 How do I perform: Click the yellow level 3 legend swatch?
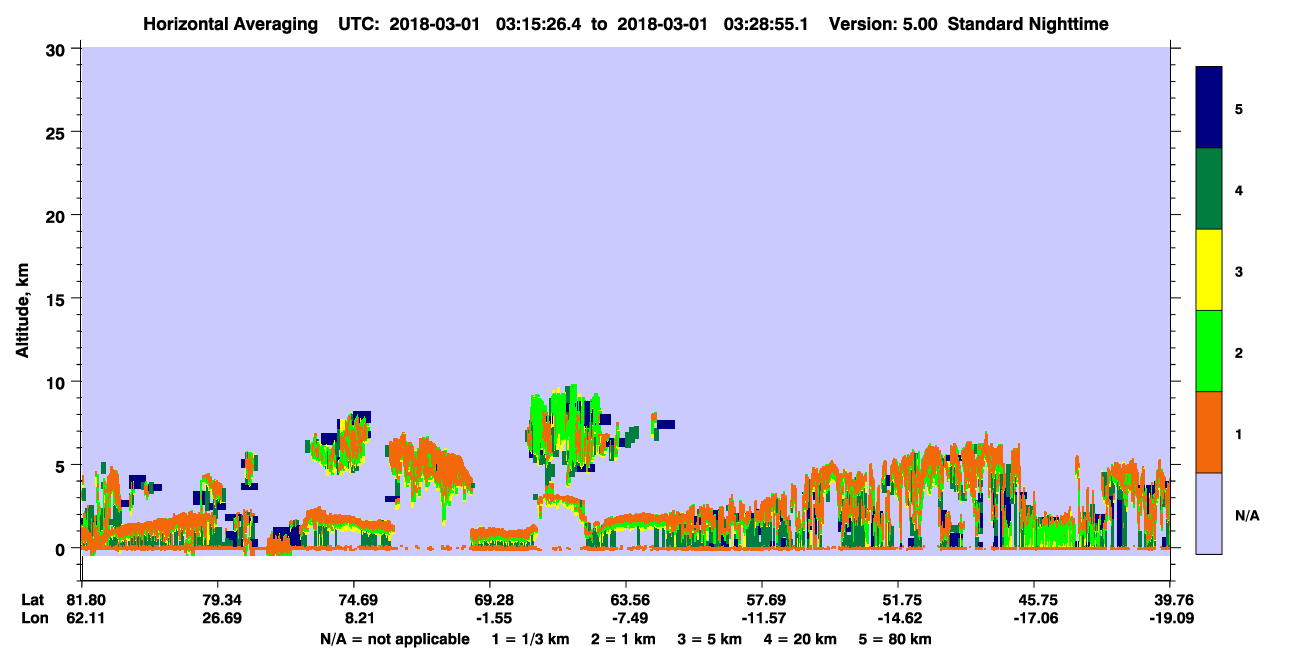(1209, 270)
